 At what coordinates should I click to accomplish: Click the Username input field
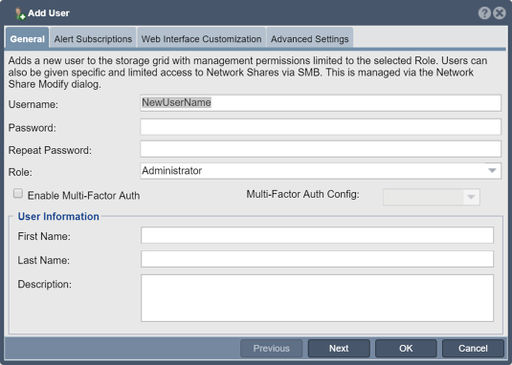click(x=320, y=103)
